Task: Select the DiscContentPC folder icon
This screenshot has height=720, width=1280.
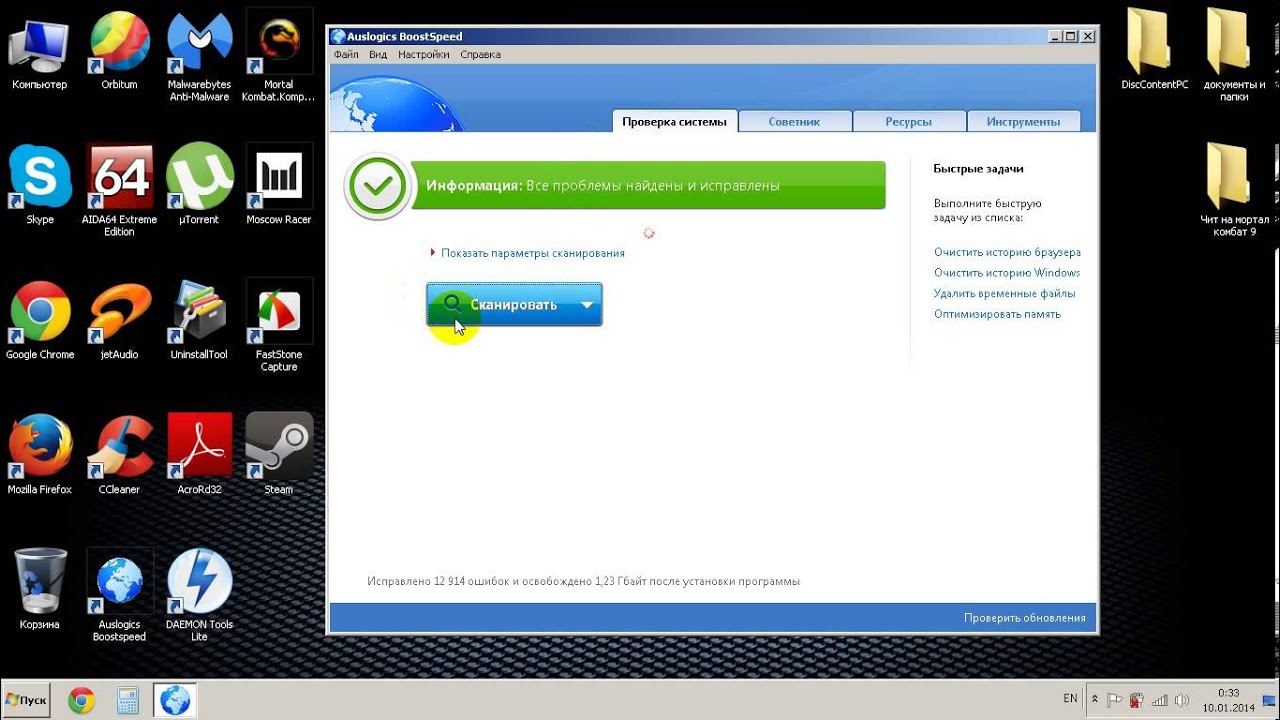Action: pyautogui.click(x=1155, y=50)
